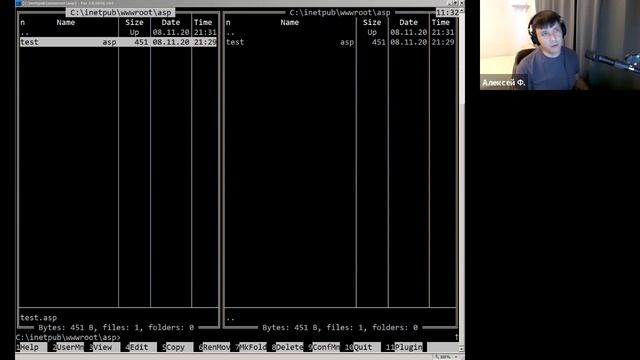Click the Date column header in left panel
This screenshot has height=360, width=640.
171,22
